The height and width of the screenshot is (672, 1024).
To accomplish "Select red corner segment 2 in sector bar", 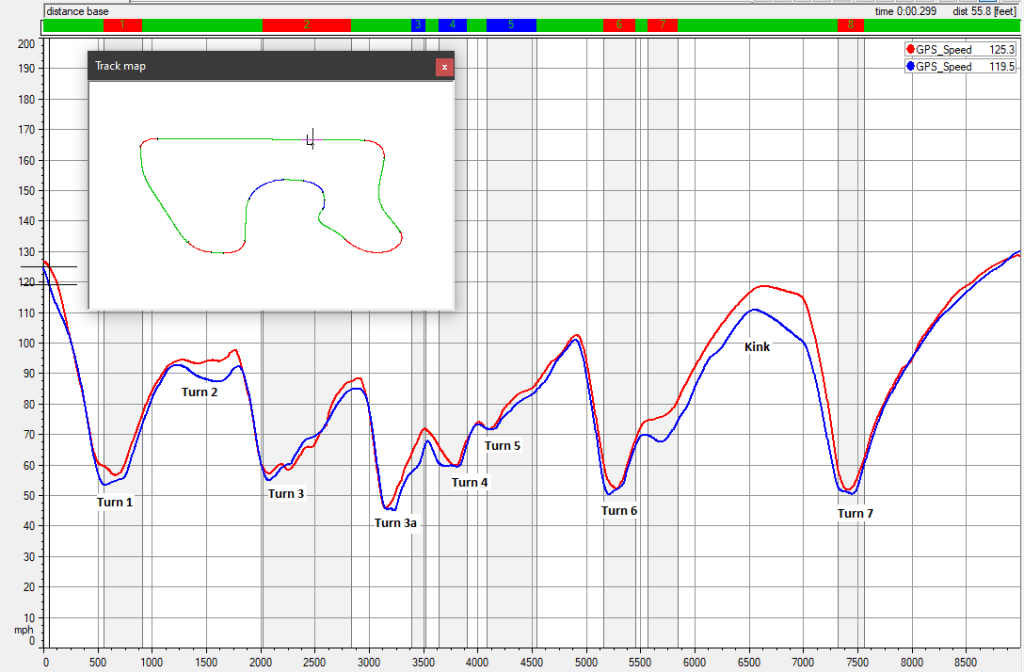I will pos(306,25).
